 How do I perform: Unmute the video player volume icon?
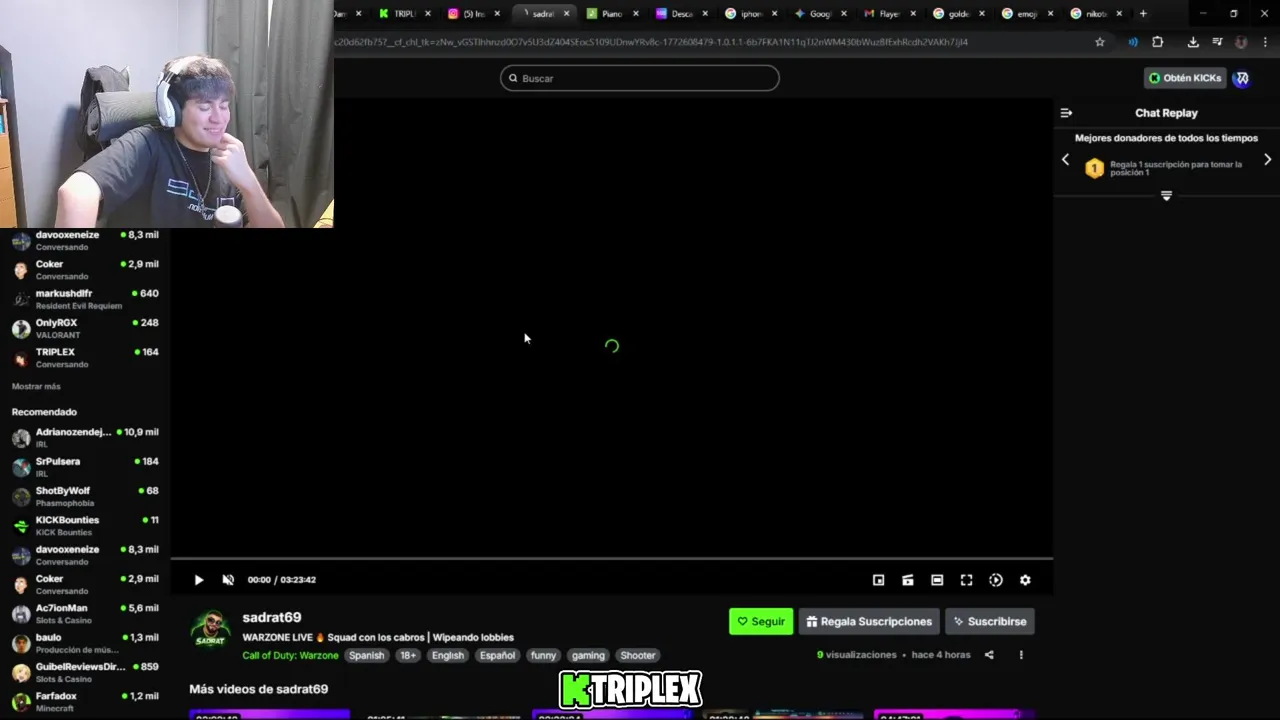pos(228,580)
